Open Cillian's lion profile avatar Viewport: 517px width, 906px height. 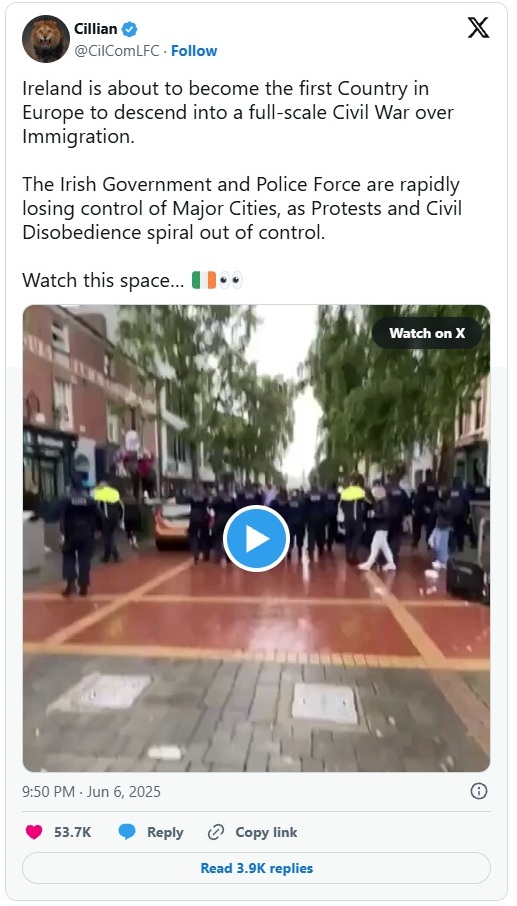click(x=46, y=39)
